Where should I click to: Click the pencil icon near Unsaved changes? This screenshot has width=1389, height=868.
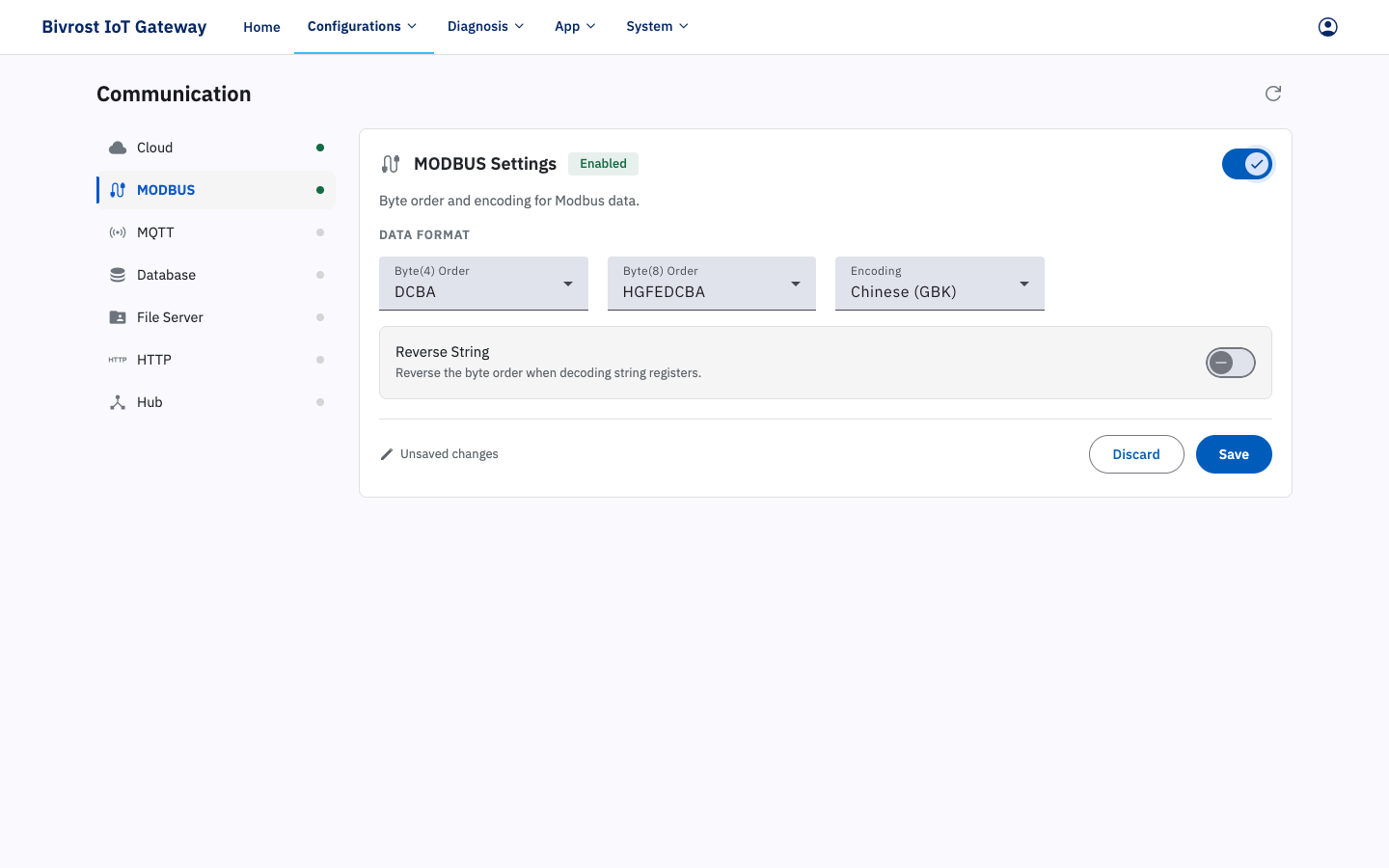click(x=387, y=454)
